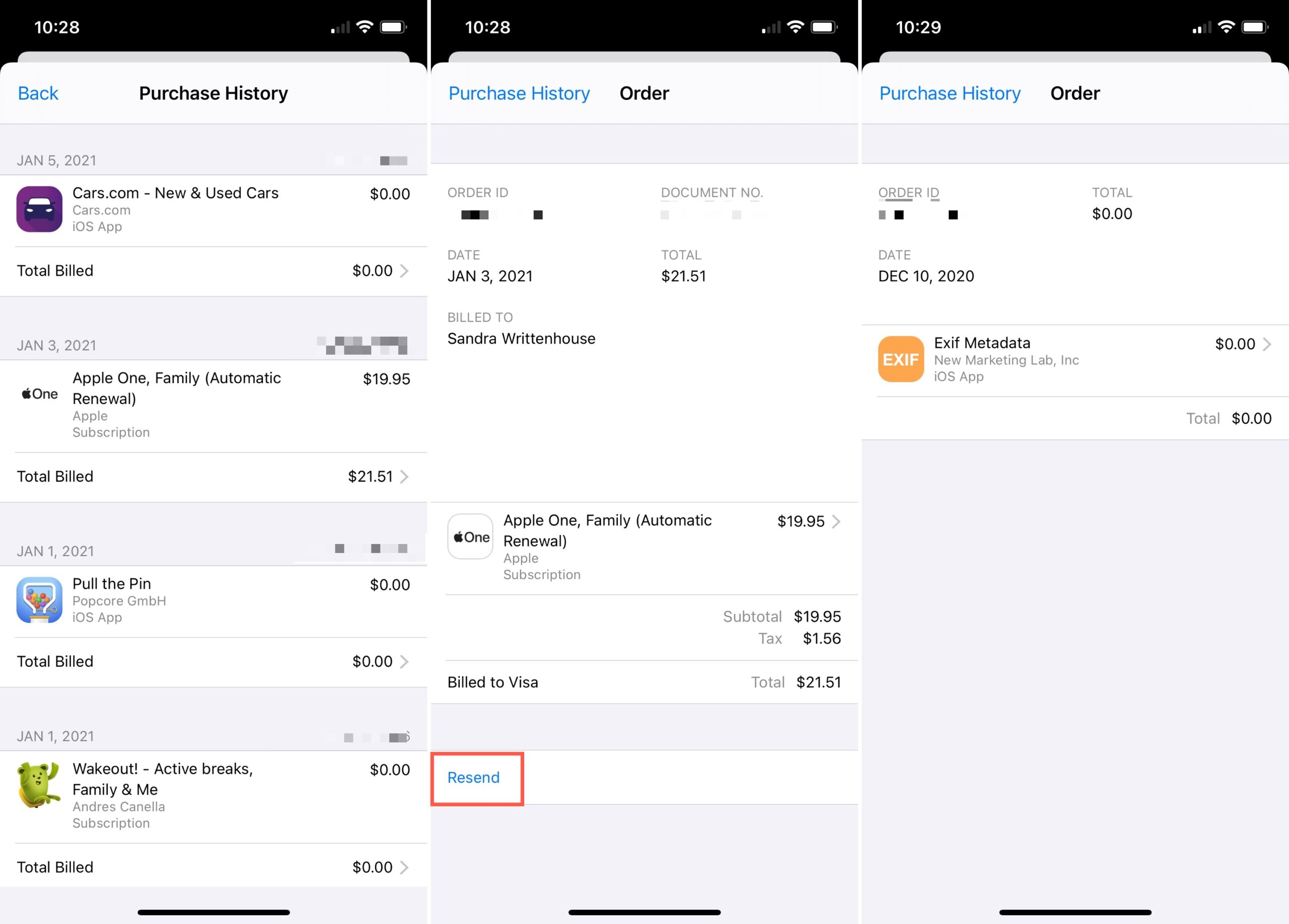Viewport: 1289px width, 924px height.
Task: Tap the orange EXIF app icon
Action: [x=901, y=359]
